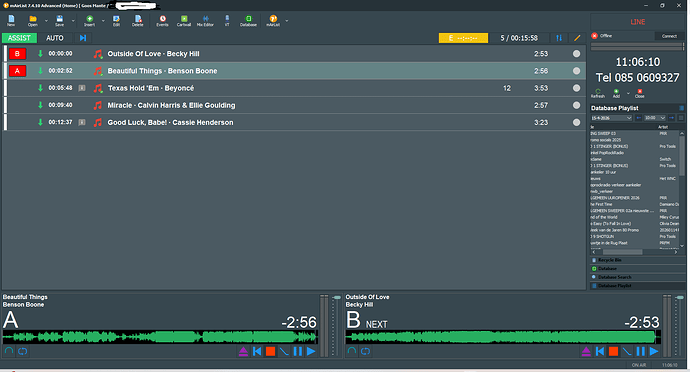Screen dimensions: 690x372
Task: Toggle loop on player A
Action: click(x=22, y=351)
